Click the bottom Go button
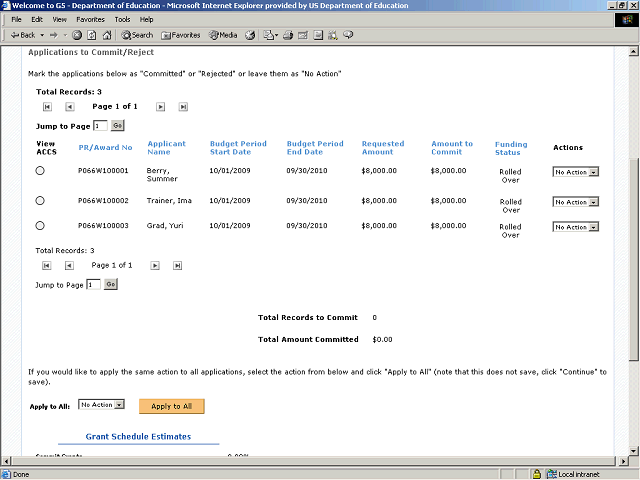 tap(111, 284)
